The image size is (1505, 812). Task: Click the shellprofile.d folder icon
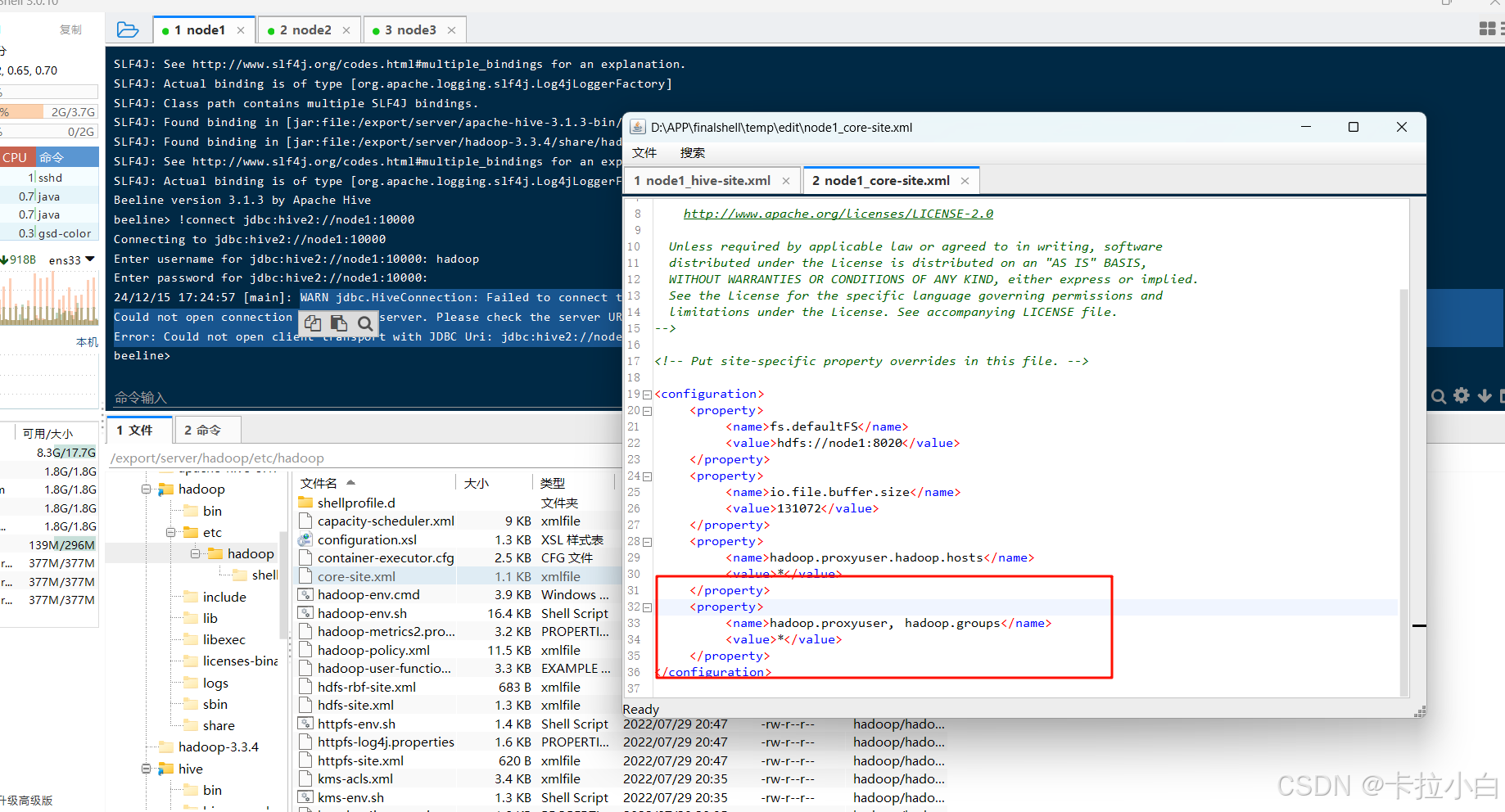coord(305,503)
